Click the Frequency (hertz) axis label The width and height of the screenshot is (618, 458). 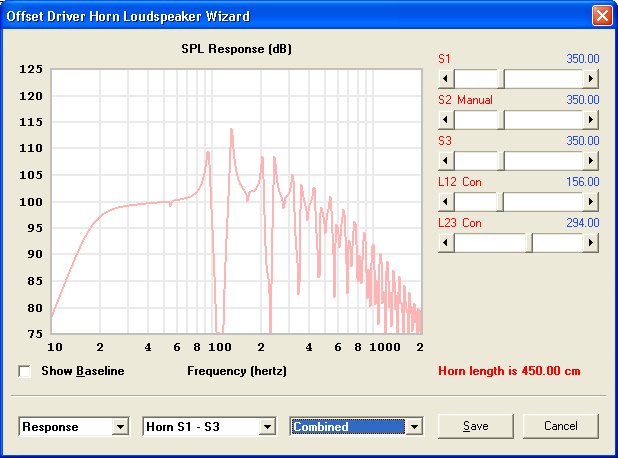(237, 371)
